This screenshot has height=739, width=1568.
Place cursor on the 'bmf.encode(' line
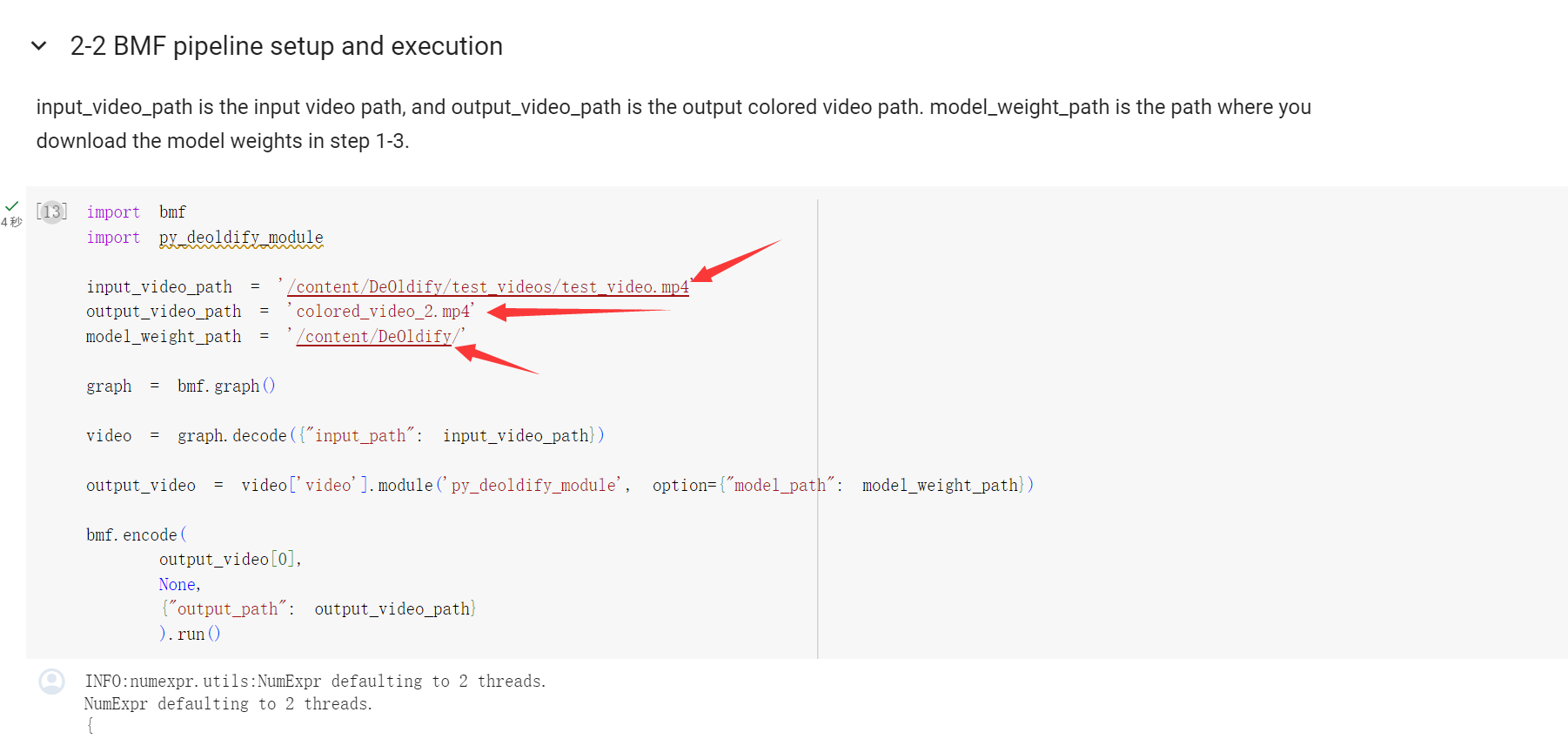(x=136, y=535)
